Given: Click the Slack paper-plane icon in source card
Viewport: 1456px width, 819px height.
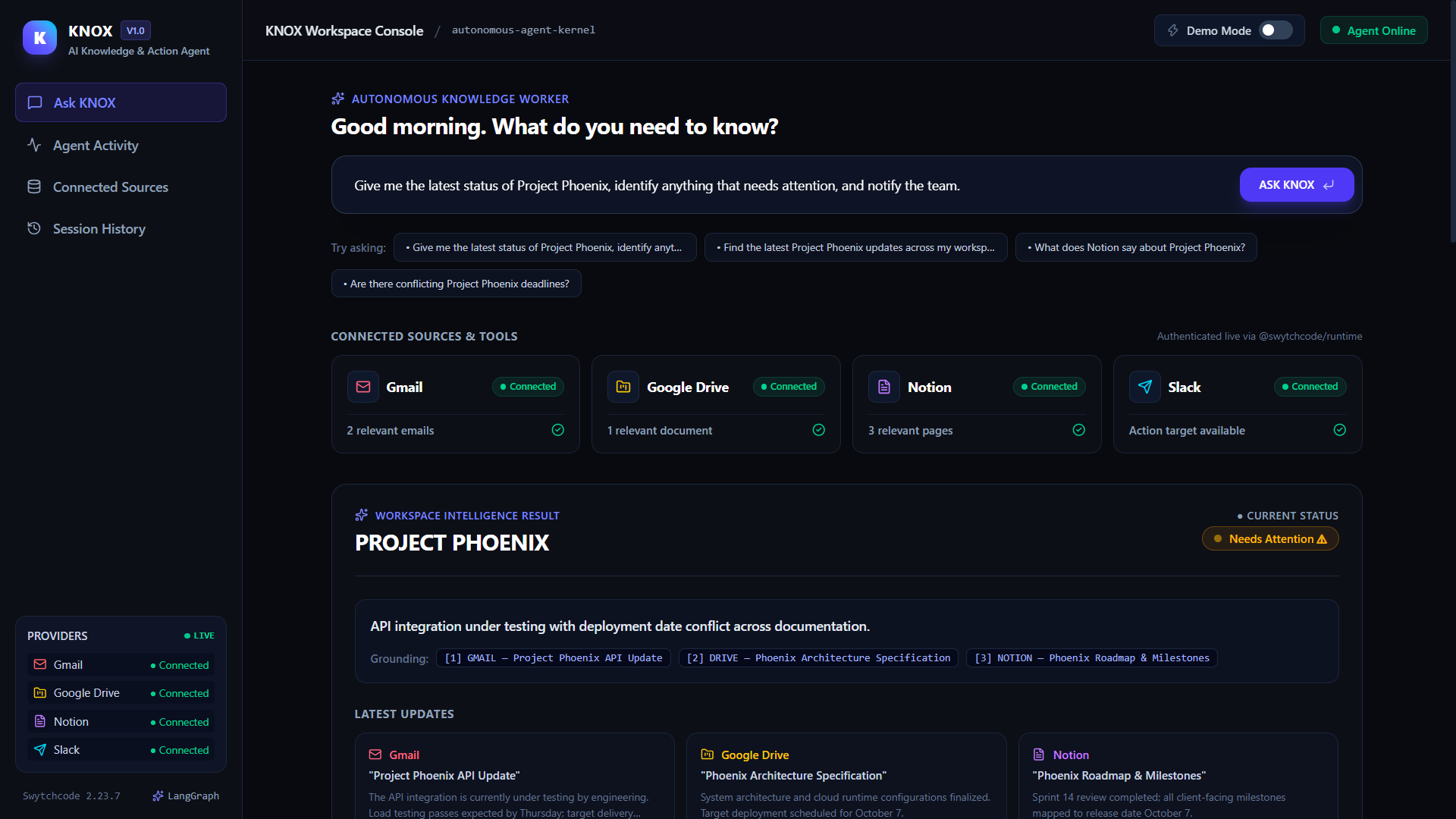Looking at the screenshot, I should [x=1145, y=387].
